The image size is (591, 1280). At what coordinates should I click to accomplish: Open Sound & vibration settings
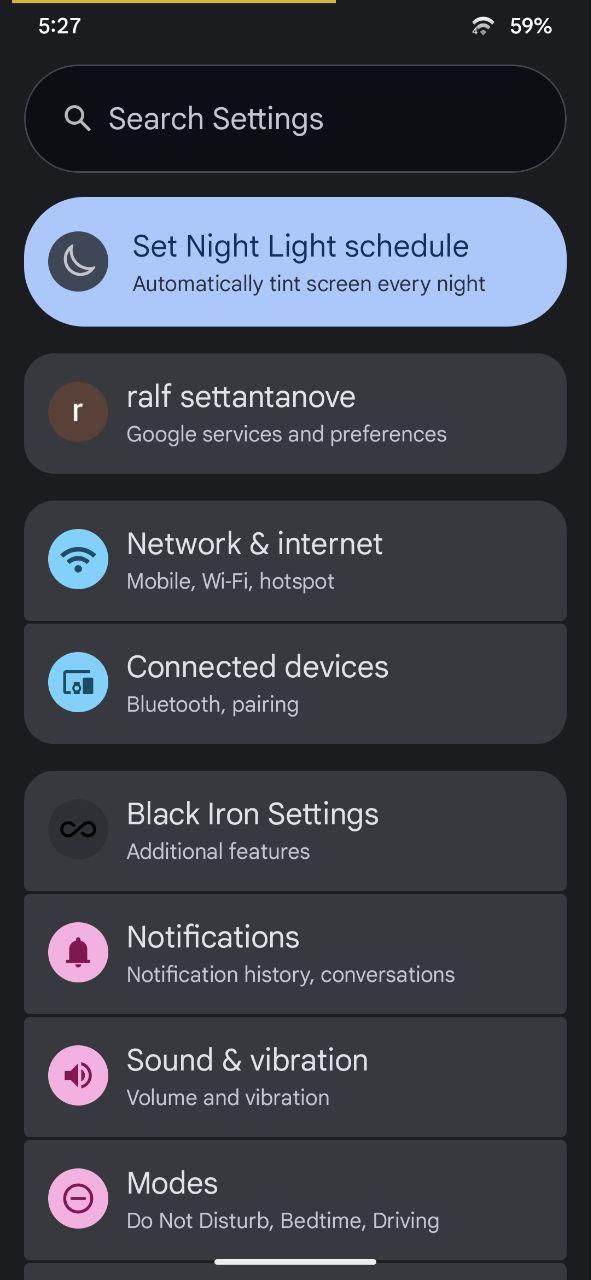[x=295, y=1077]
